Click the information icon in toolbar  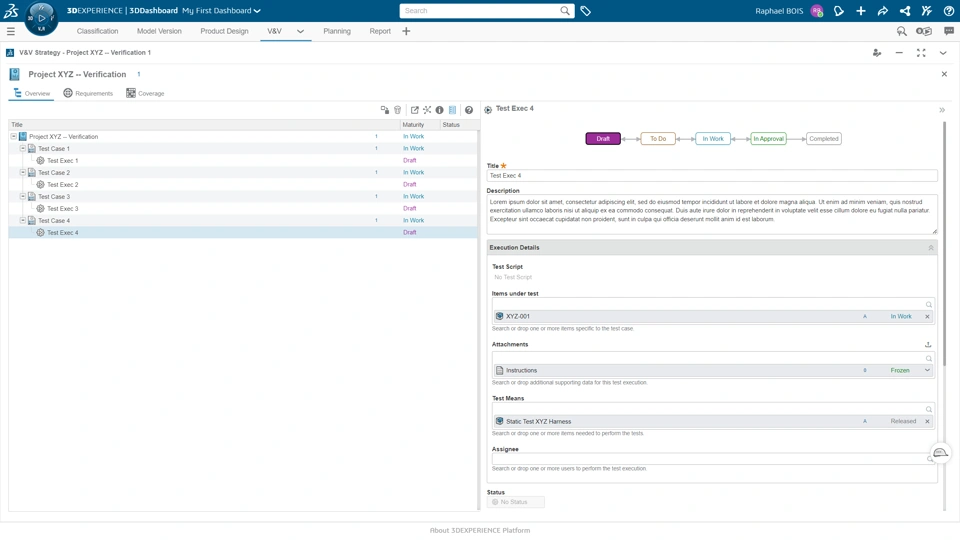(x=440, y=110)
